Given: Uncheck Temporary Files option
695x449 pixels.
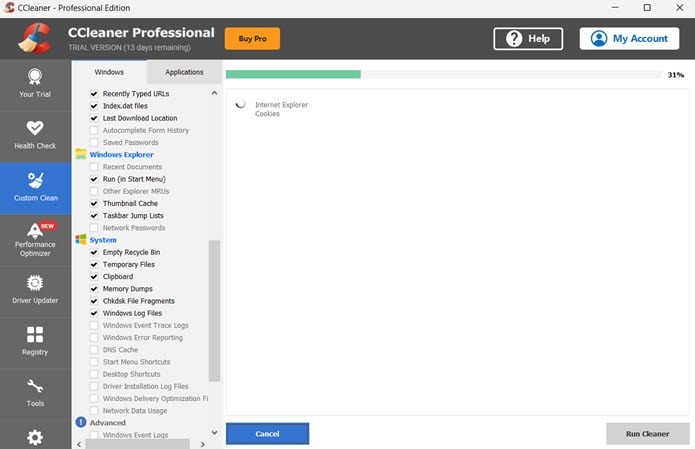Looking at the screenshot, I should coord(94,264).
